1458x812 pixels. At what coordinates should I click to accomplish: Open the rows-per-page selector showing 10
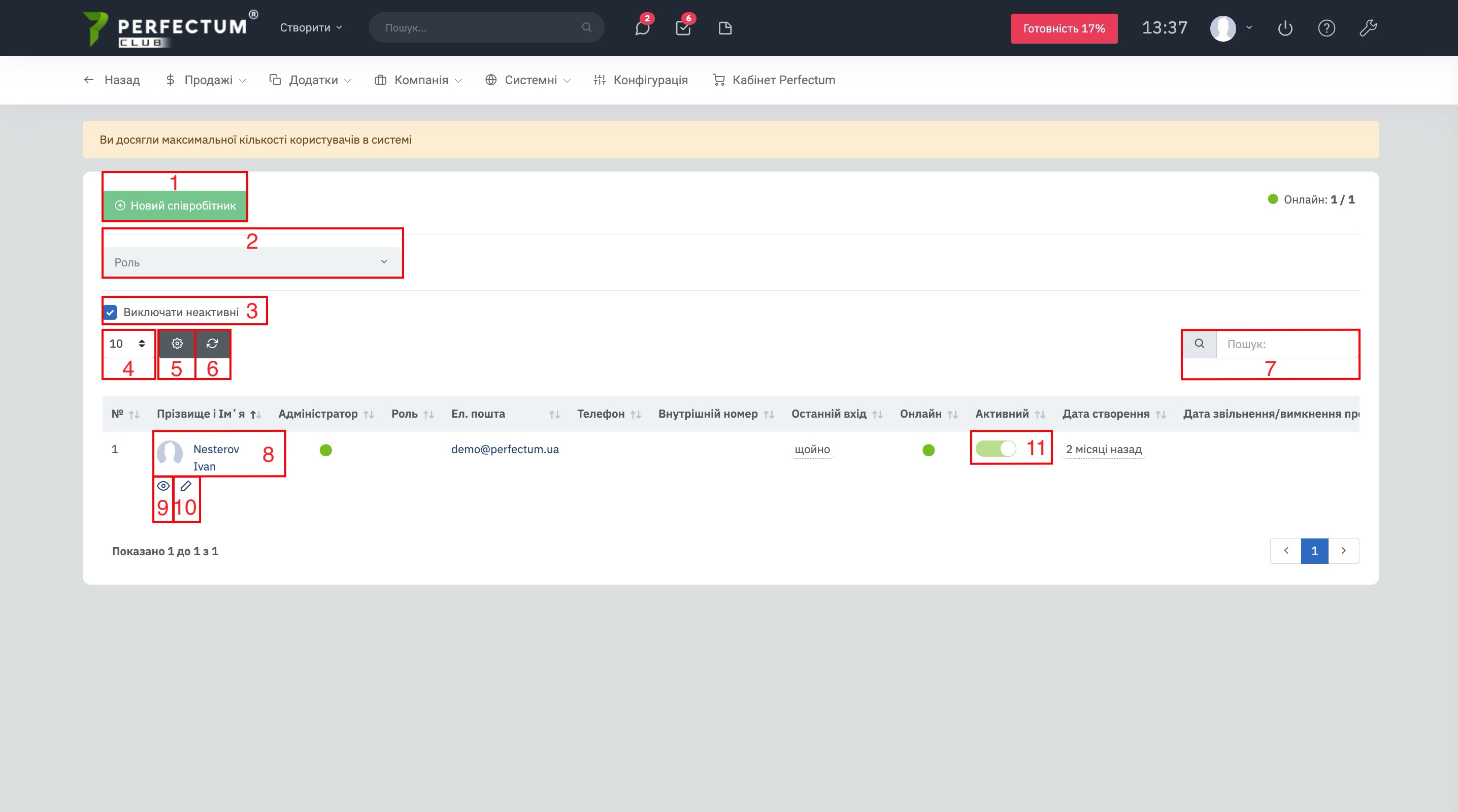[x=128, y=344]
